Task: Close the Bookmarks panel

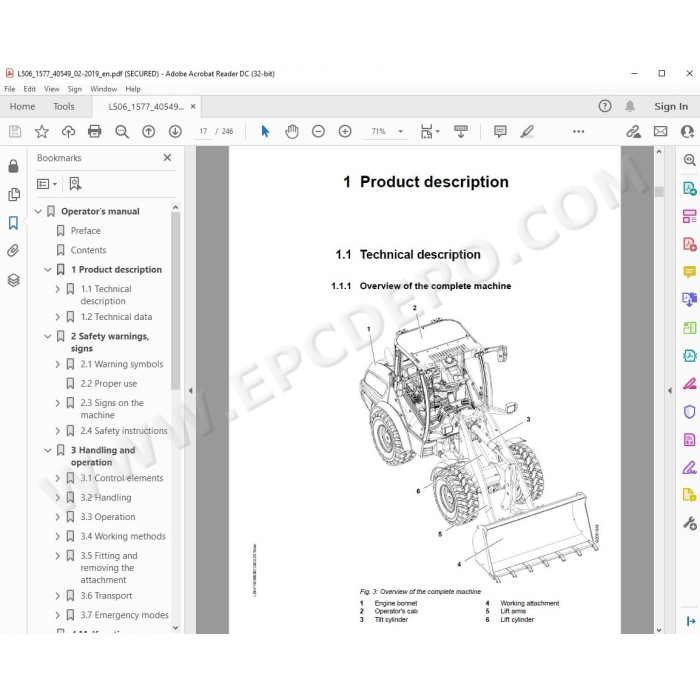Action: point(167,158)
